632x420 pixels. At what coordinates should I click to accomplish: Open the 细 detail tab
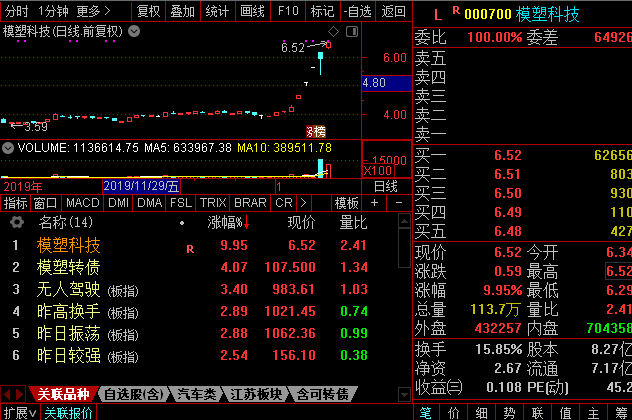point(481,413)
